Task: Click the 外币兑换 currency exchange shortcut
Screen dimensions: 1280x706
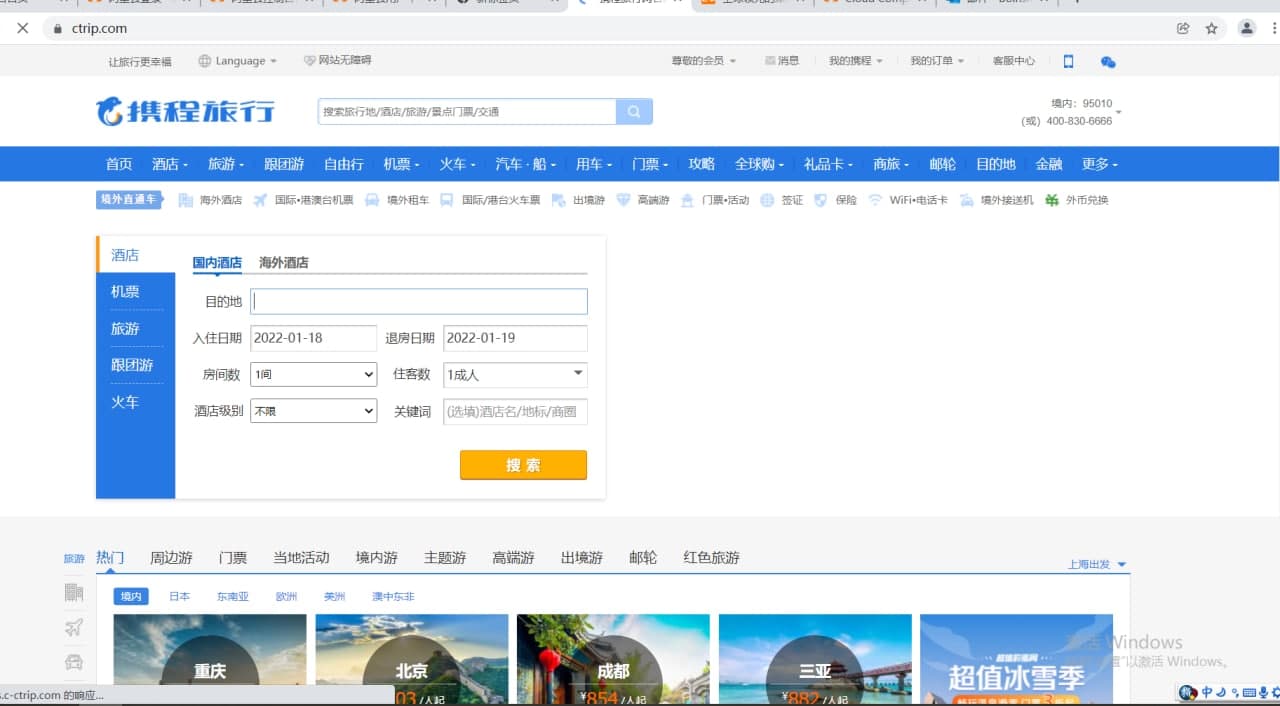Action: (1077, 200)
